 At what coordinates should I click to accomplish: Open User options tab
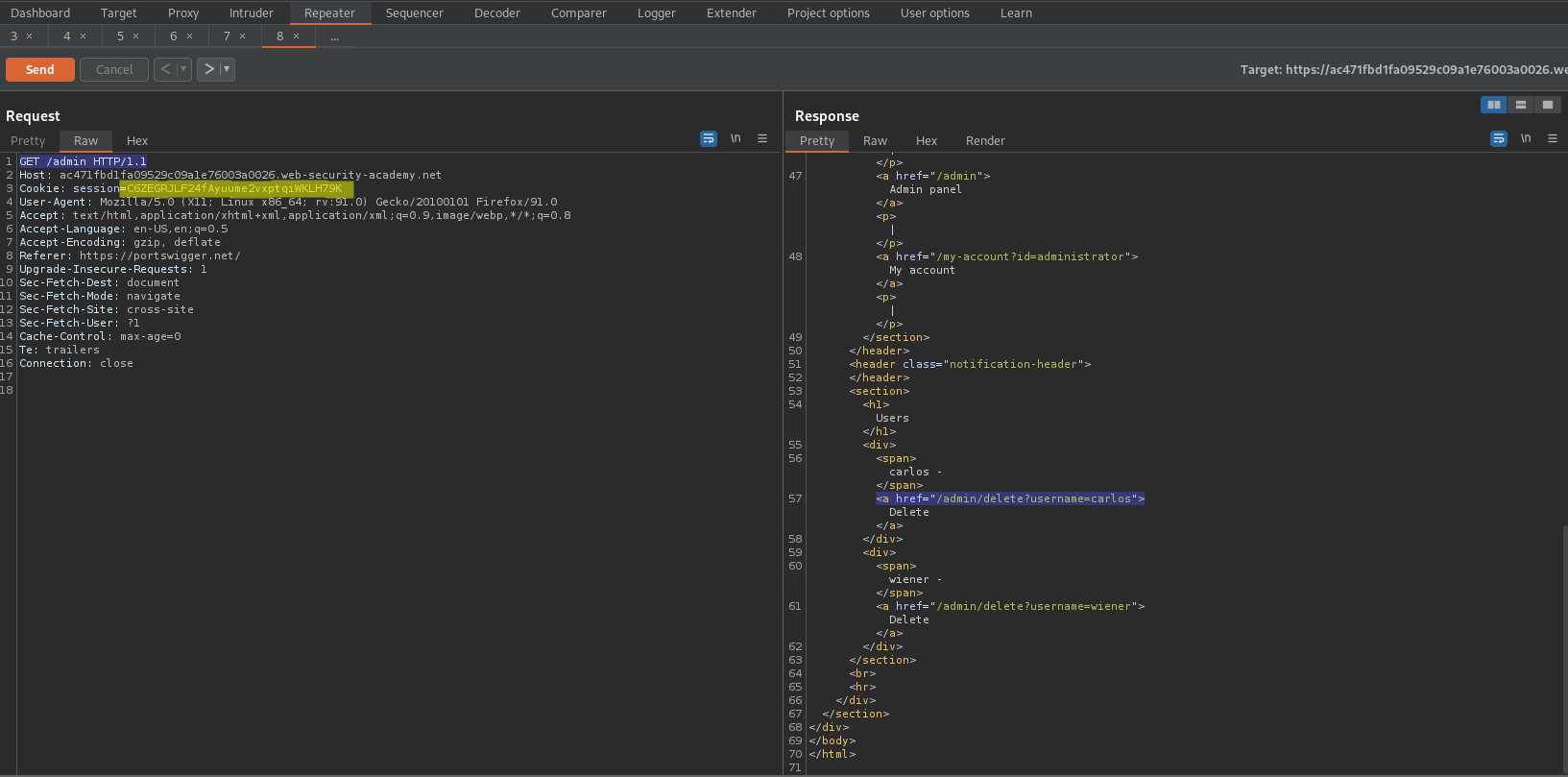(935, 12)
